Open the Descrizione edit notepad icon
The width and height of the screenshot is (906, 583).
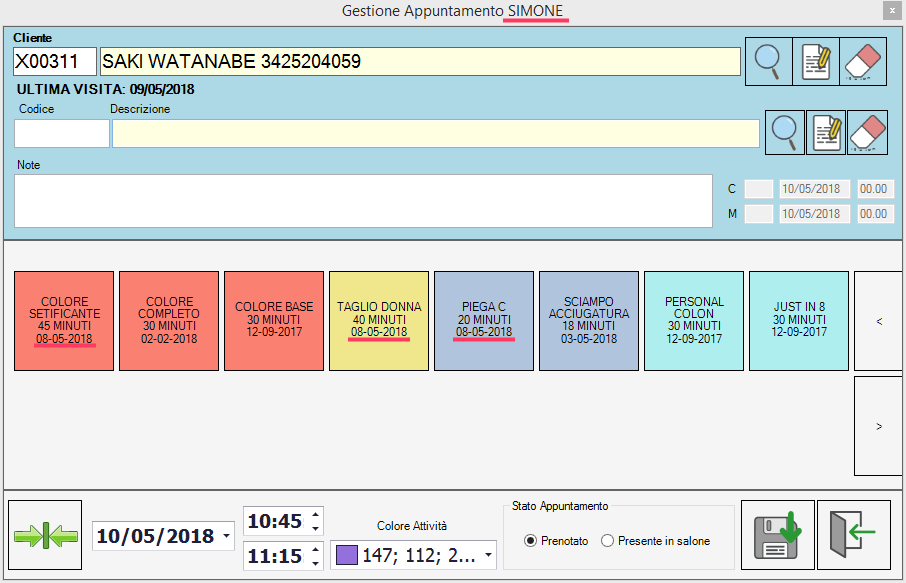(x=826, y=132)
